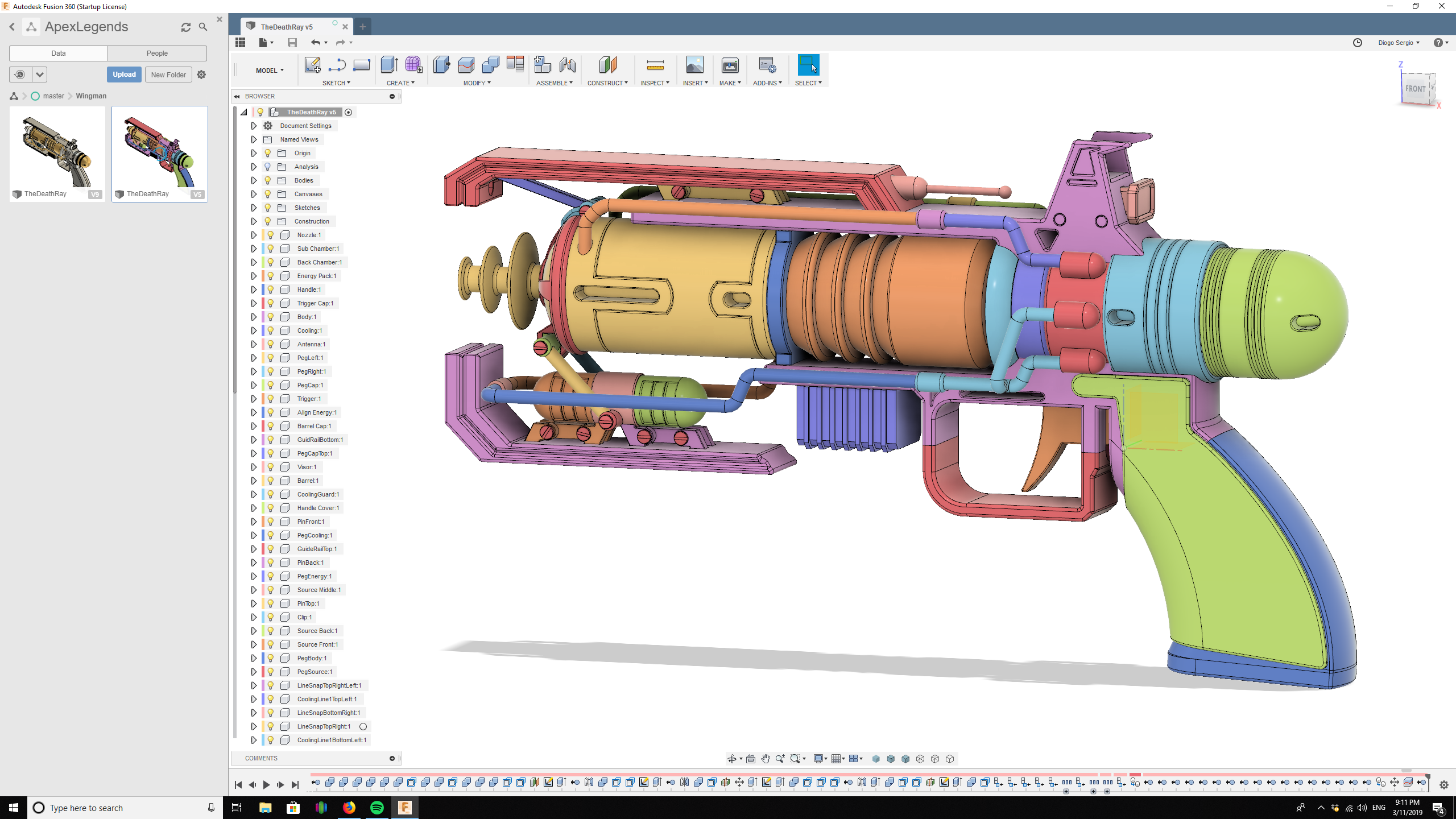This screenshot has height=819, width=1456.
Task: Open TheDeathRay V5 thumbnail
Action: [160, 154]
